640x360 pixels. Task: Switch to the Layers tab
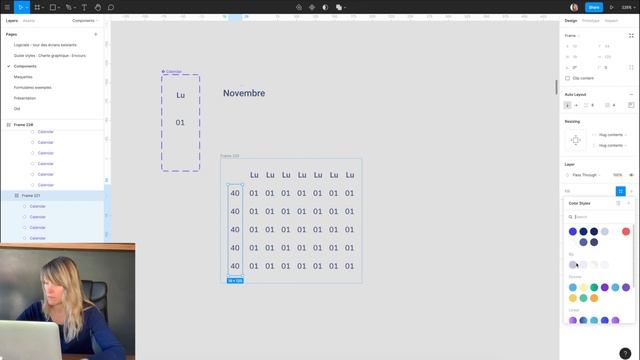(12, 21)
